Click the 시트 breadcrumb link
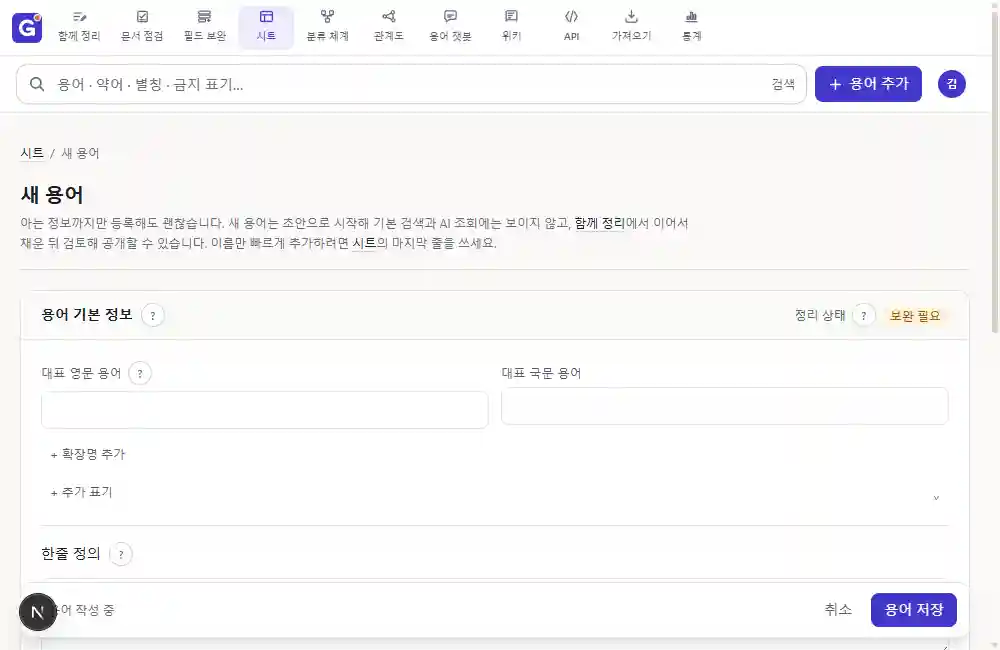This screenshot has height=650, width=1000. [x=32, y=153]
